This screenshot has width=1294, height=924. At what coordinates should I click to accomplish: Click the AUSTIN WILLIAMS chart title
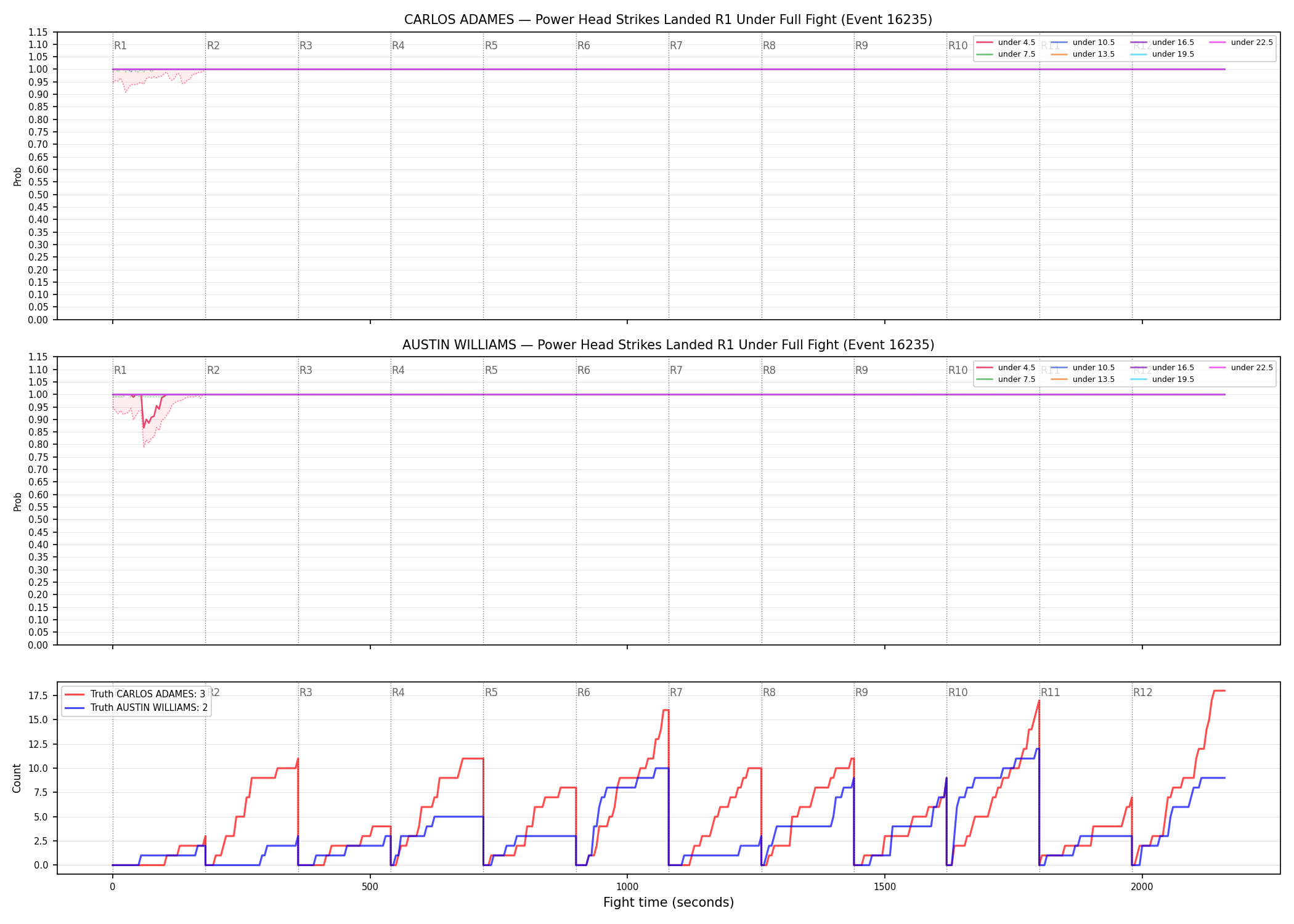(x=668, y=345)
